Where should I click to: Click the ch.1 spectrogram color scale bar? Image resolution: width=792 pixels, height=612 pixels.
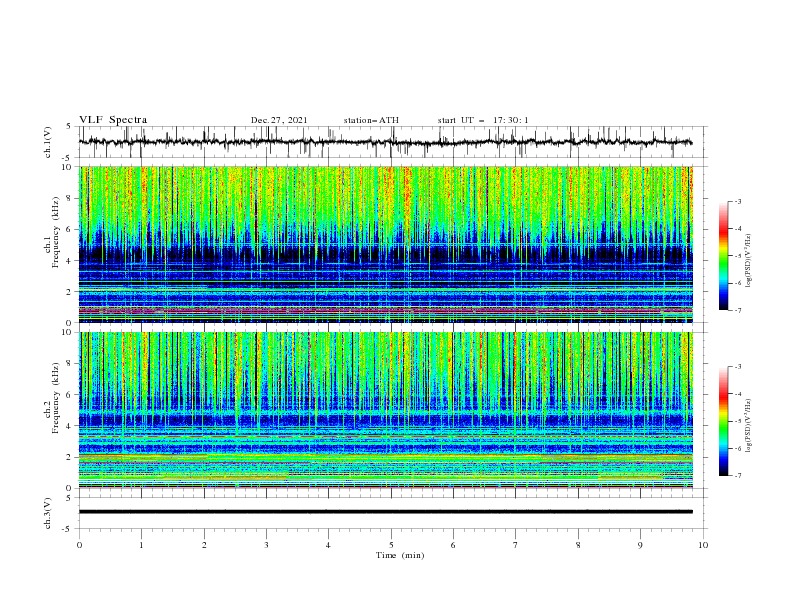click(724, 256)
